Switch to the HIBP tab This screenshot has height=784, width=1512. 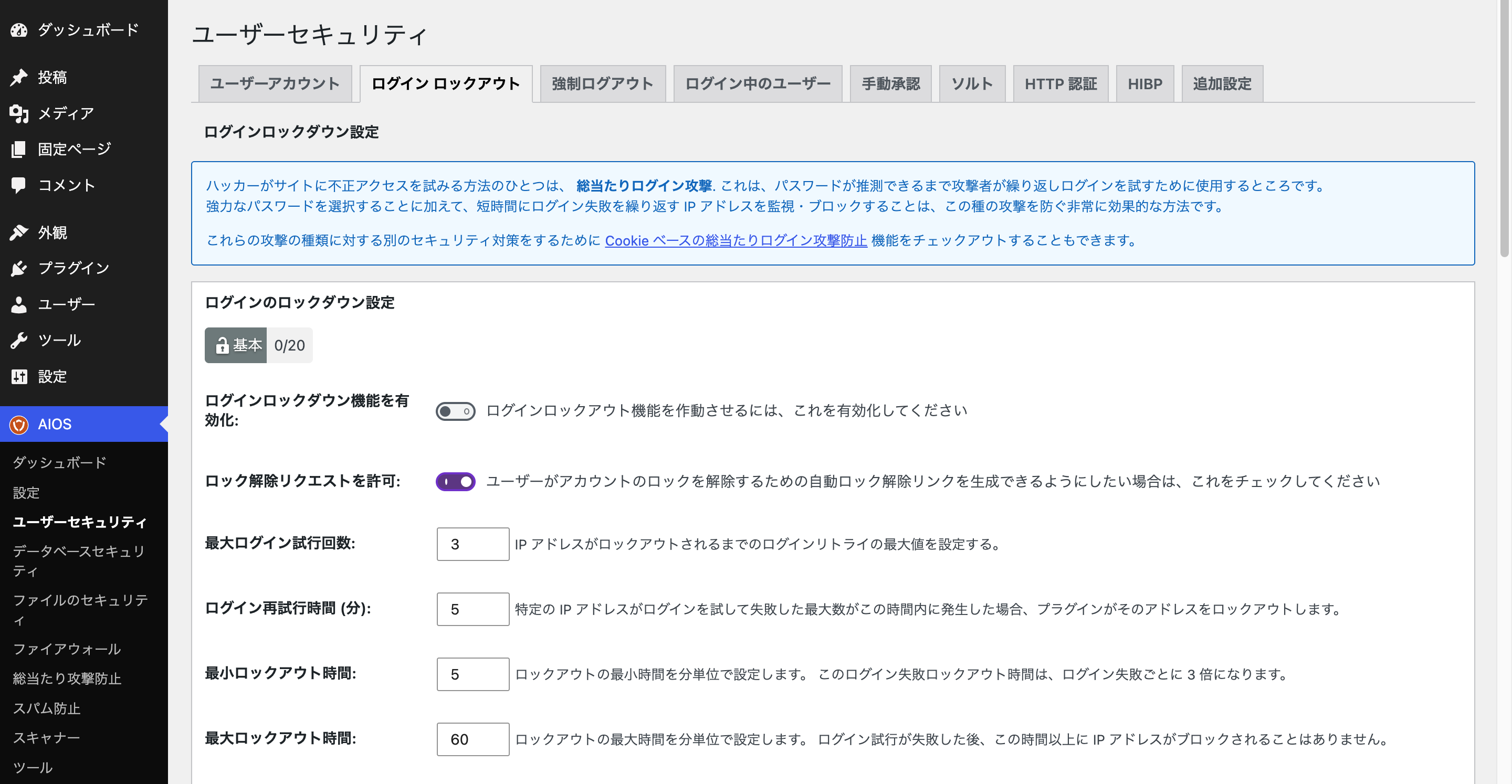point(1145,84)
